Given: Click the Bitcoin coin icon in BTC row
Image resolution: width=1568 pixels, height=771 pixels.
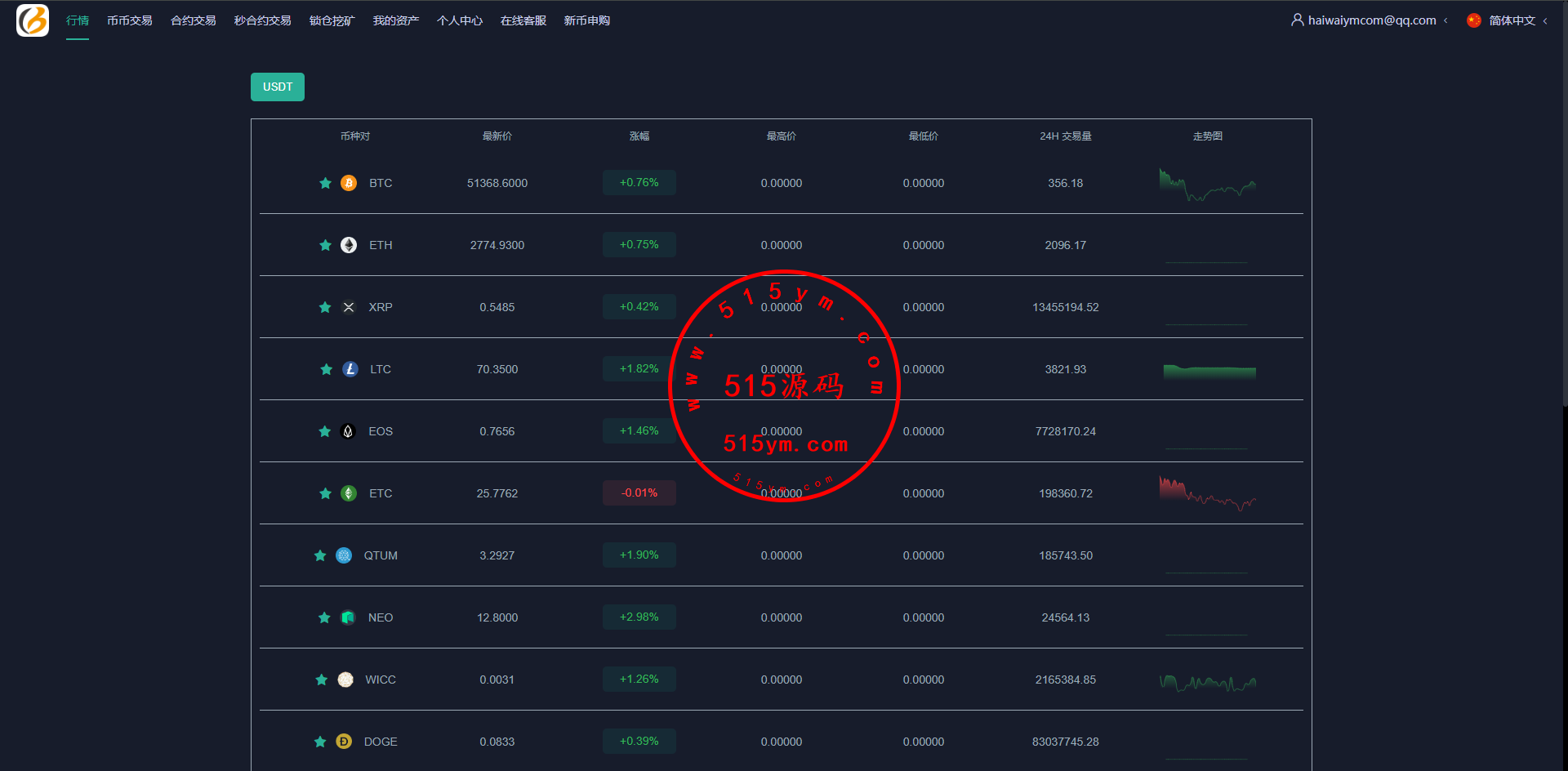Looking at the screenshot, I should pyautogui.click(x=349, y=183).
